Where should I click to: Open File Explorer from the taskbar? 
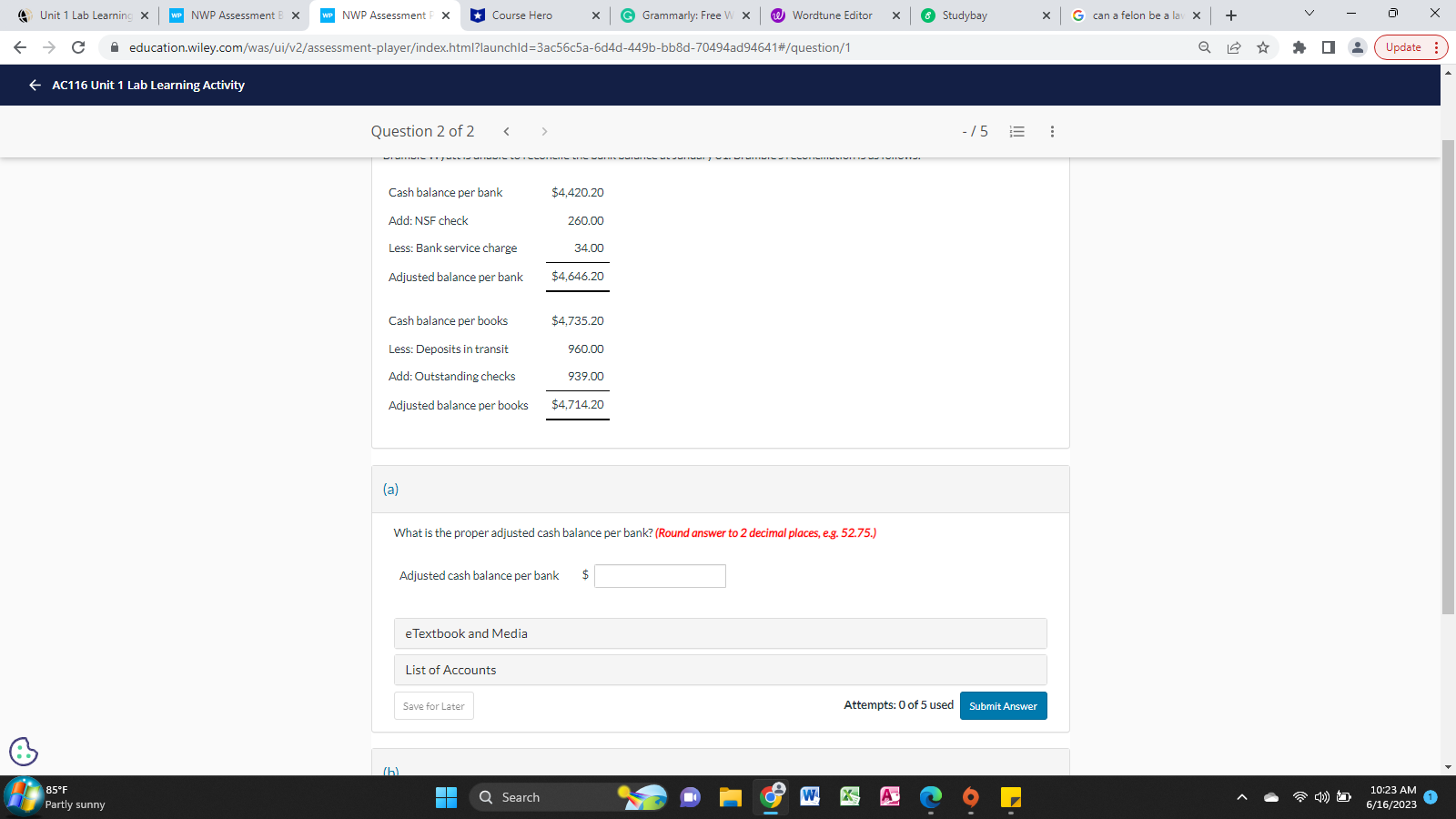pos(731,797)
